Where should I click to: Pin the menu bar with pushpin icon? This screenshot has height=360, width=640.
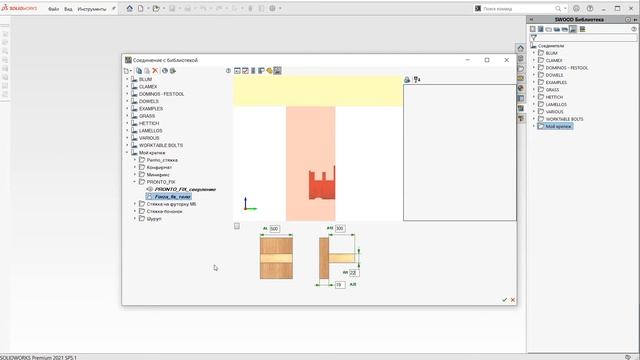coord(113,8)
